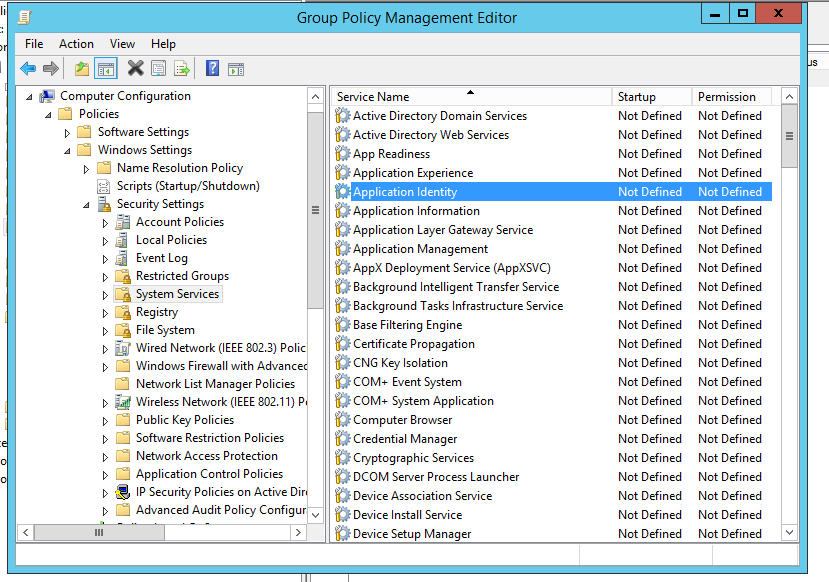Select Background Intelligent Transfer Service row
Image resolution: width=829 pixels, height=582 pixels.
552,287
